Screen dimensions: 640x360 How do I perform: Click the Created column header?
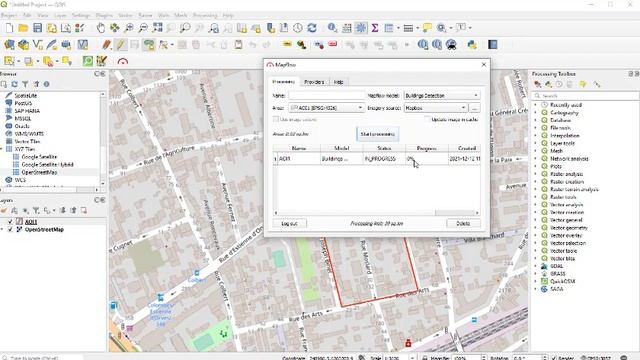465,148
